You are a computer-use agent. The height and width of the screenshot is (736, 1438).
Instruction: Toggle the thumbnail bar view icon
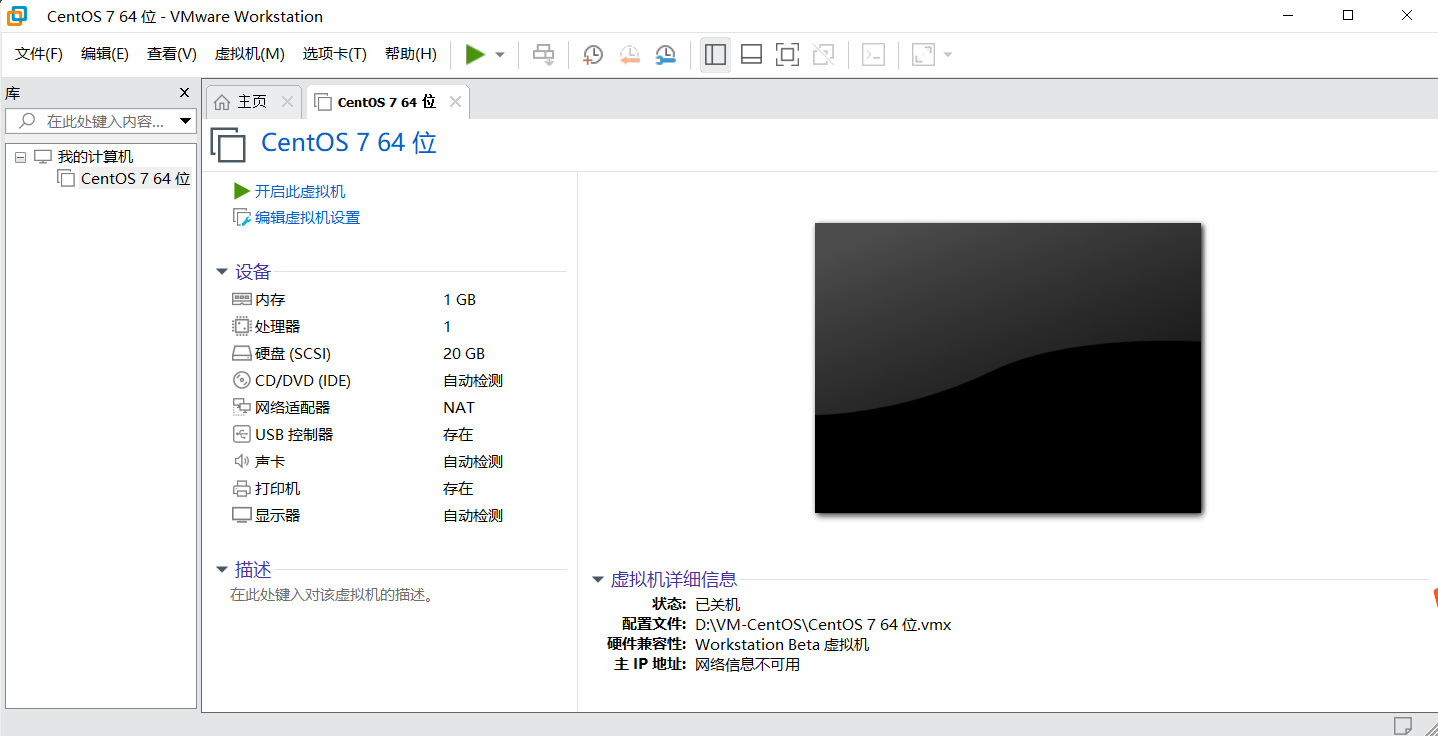pos(751,54)
